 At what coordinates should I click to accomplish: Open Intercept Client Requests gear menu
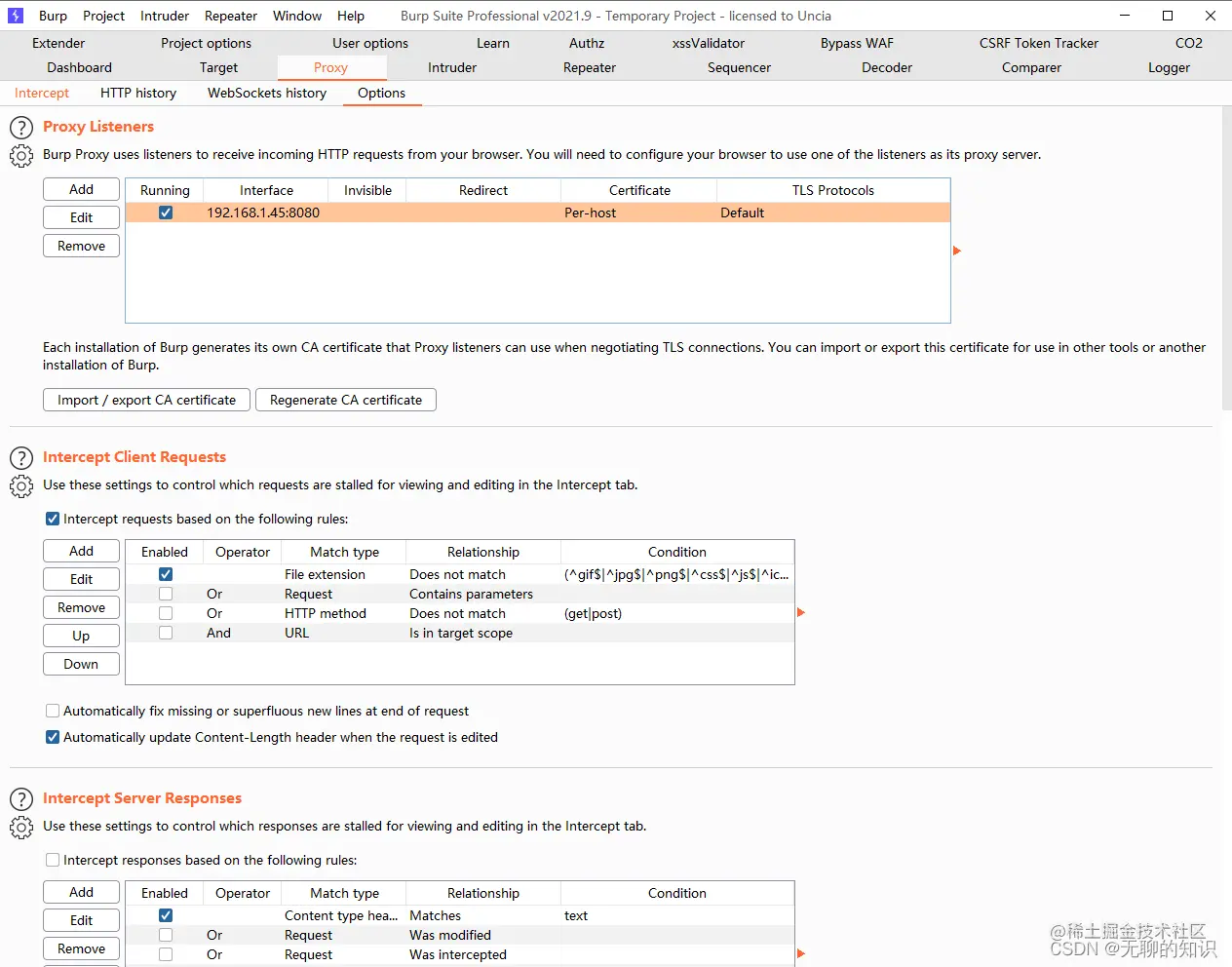coord(21,486)
